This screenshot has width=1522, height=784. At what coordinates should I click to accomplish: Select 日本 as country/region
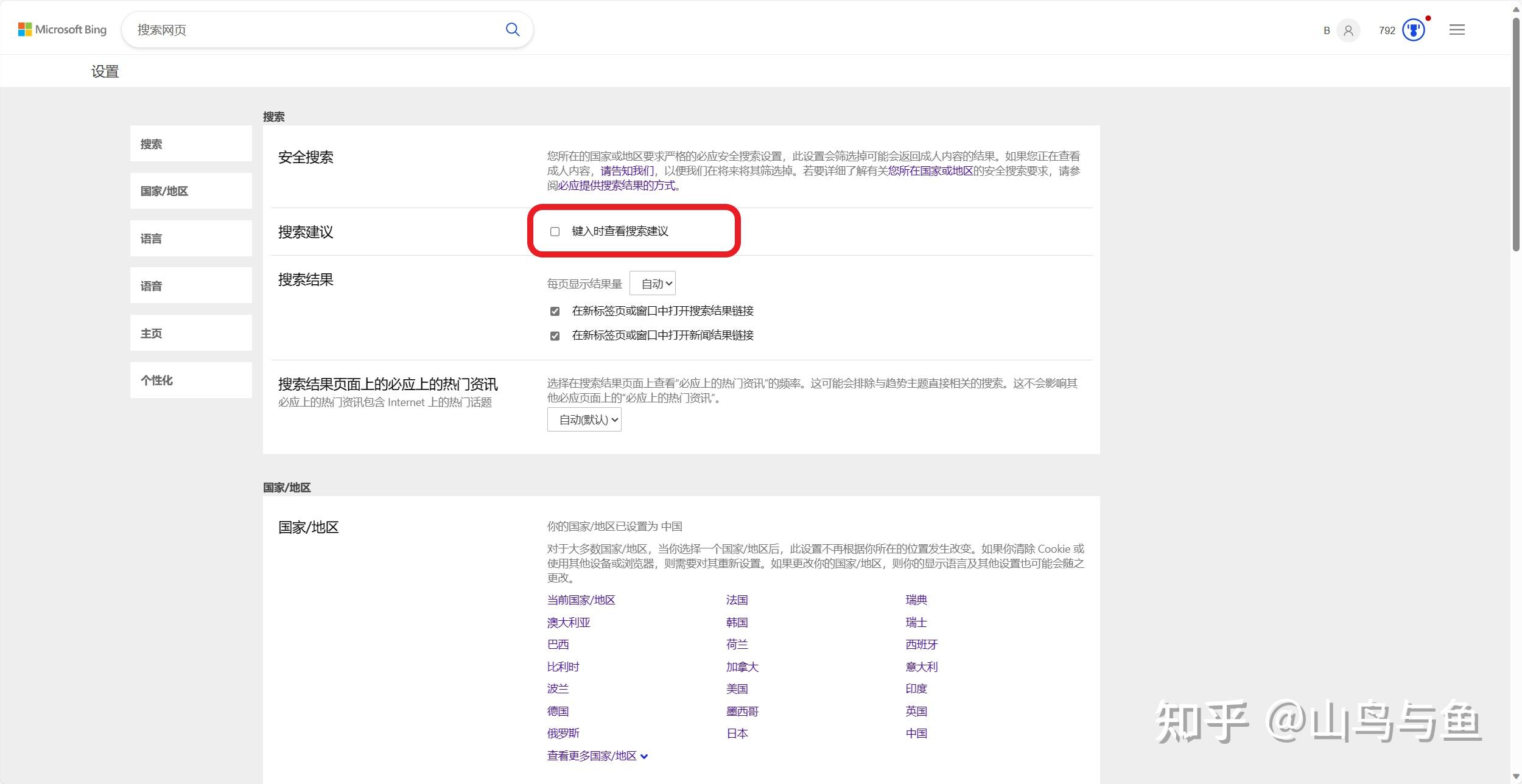coord(737,733)
